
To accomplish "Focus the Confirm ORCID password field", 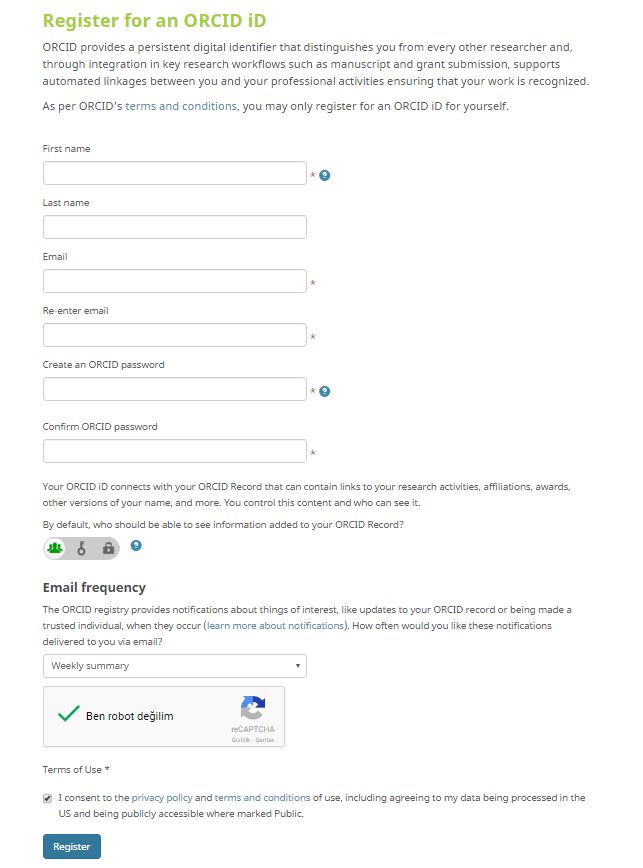I will [x=174, y=451].
